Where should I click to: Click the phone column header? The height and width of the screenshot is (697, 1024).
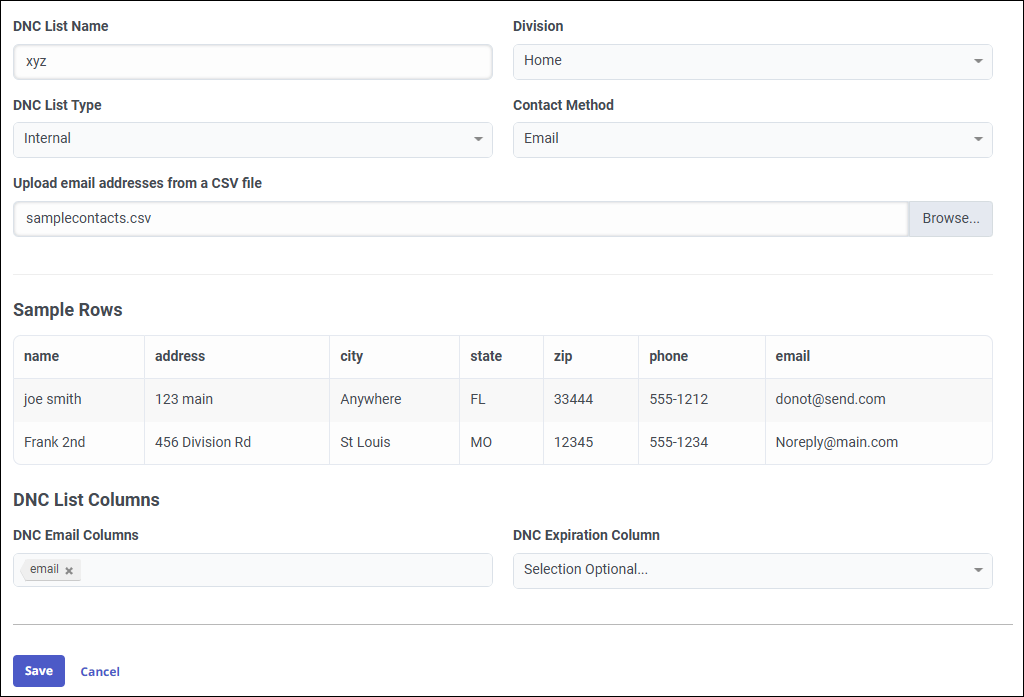point(701,357)
